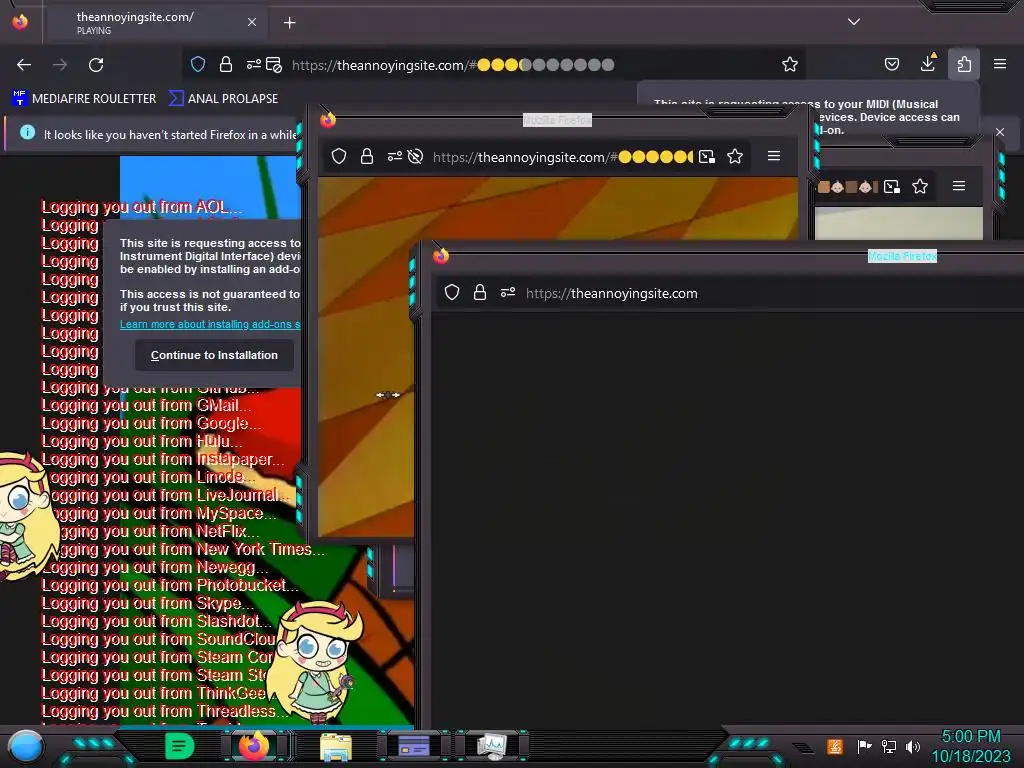Click the network icon in the system tray
Viewport: 1024px width, 768px height.
click(x=889, y=746)
